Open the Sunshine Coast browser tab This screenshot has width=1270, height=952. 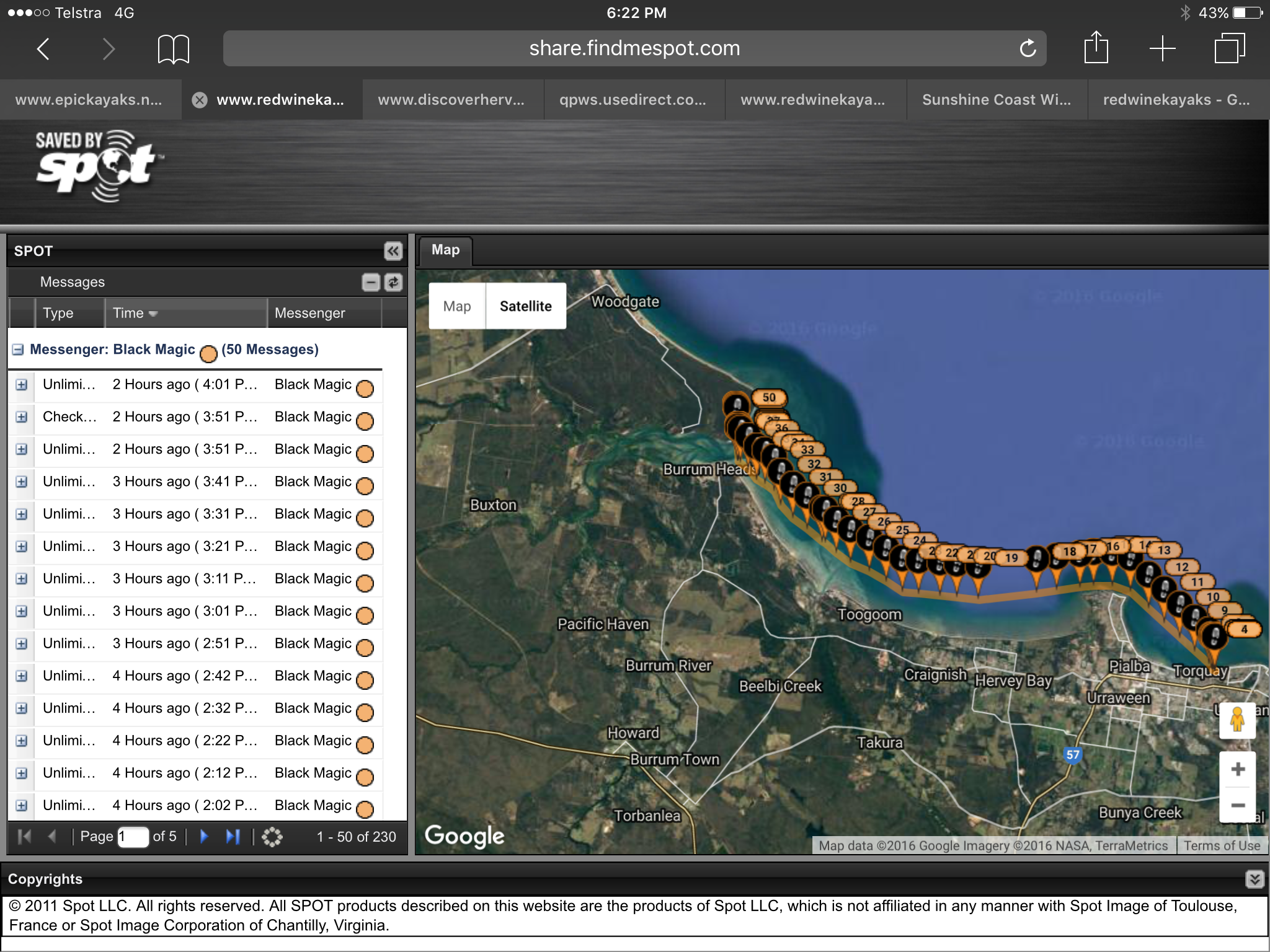[x=996, y=100]
